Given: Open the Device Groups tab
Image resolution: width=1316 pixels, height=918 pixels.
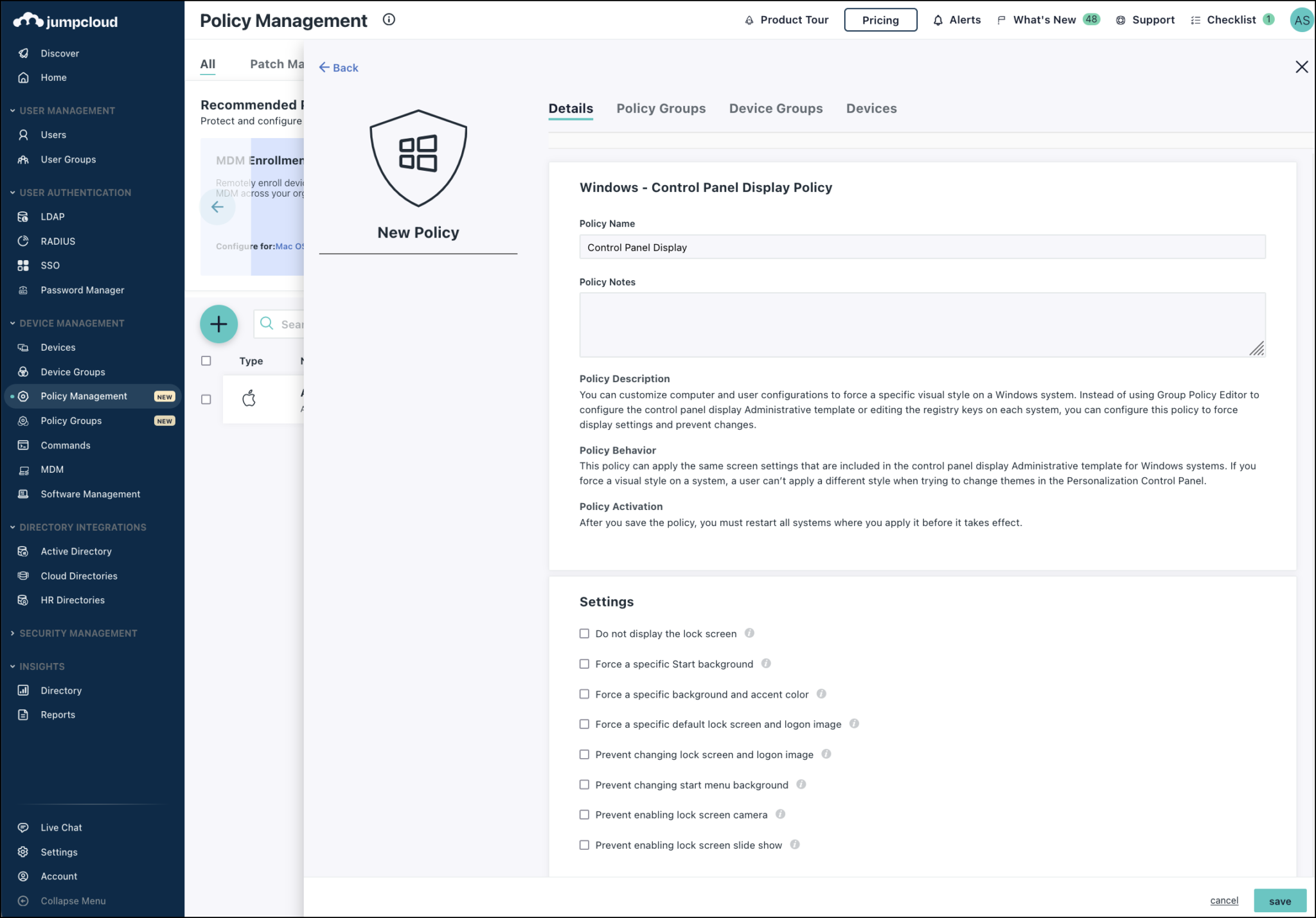Looking at the screenshot, I should 776,108.
